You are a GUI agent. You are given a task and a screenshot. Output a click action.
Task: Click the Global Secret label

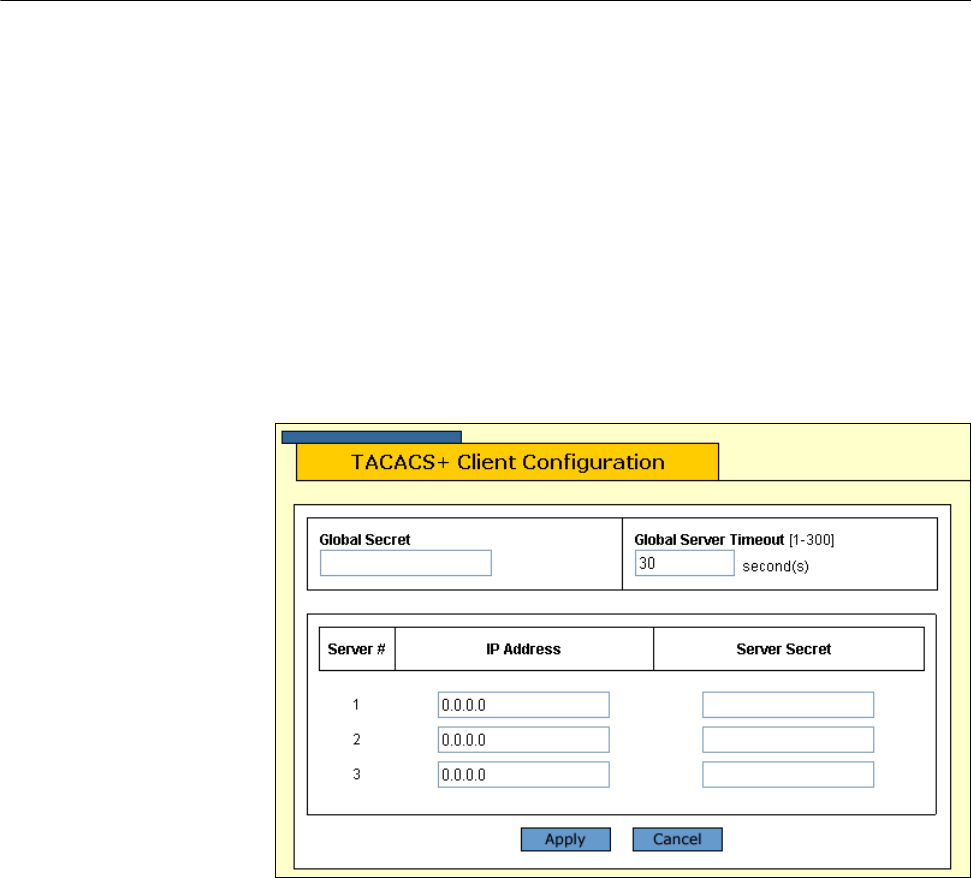pyautogui.click(x=365, y=539)
